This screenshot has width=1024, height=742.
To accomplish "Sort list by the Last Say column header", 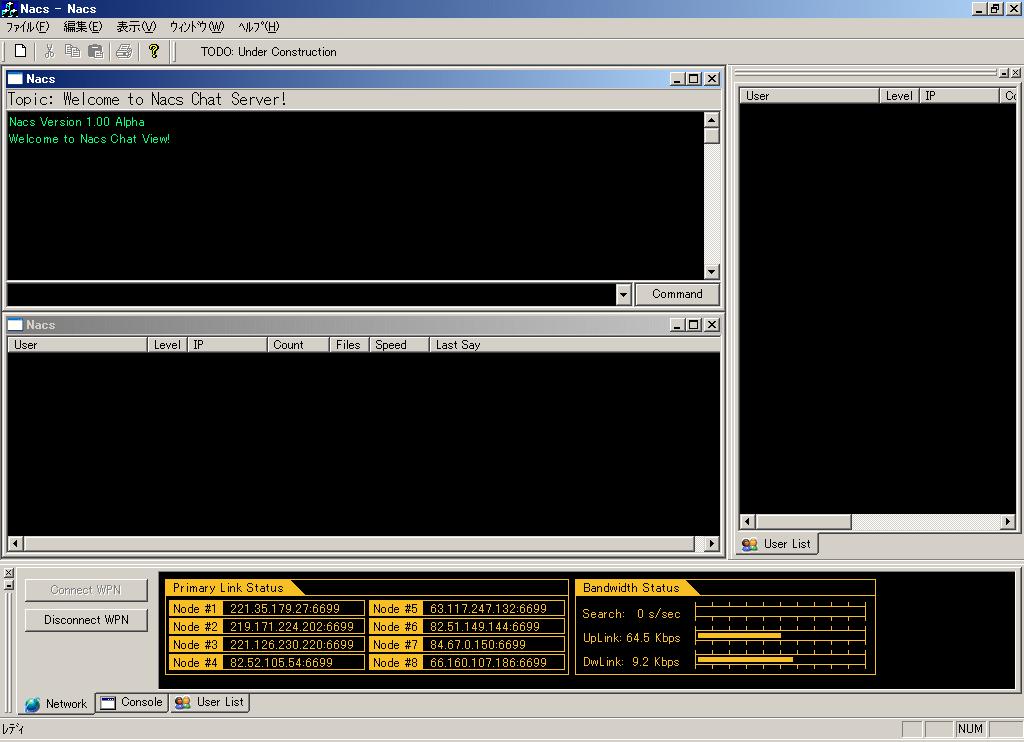I will tap(574, 345).
